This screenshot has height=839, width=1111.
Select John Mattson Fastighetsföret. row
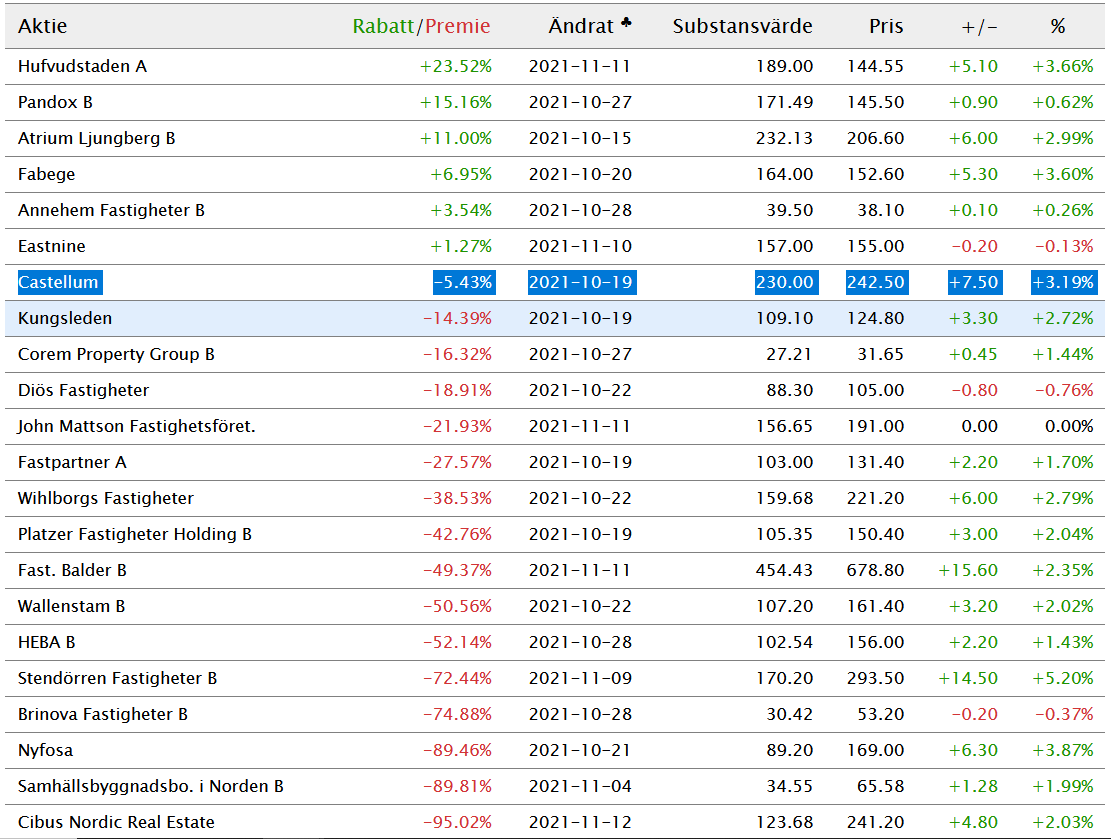[555, 427]
